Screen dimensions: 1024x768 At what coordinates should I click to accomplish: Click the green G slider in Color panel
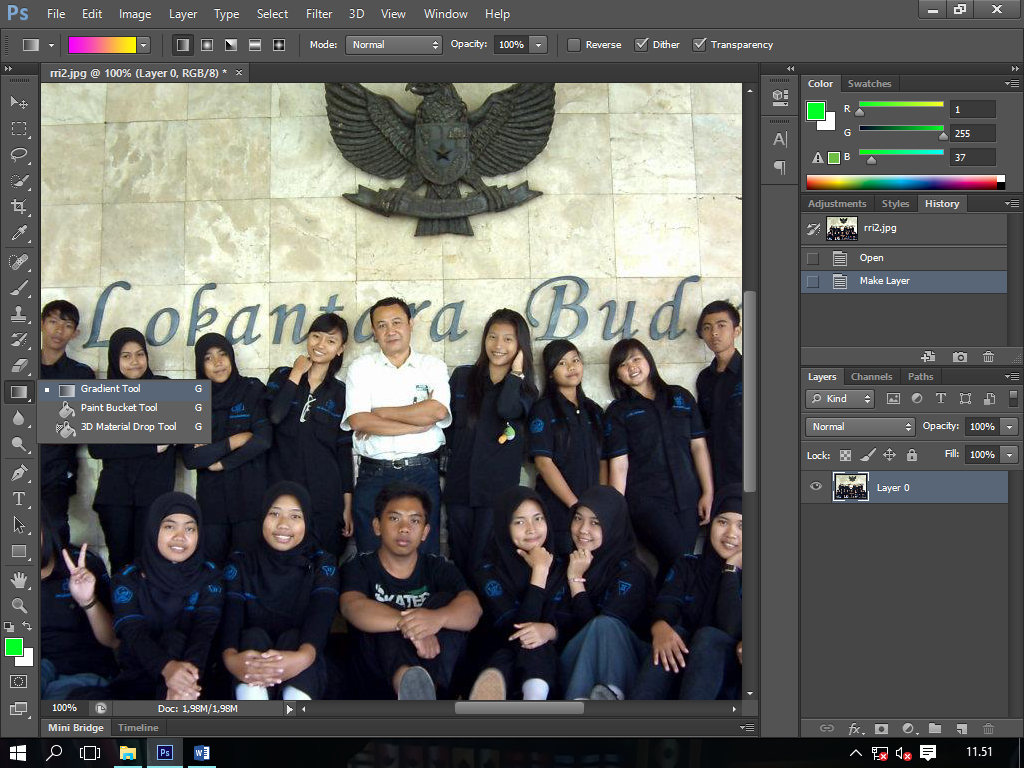pyautogui.click(x=901, y=129)
